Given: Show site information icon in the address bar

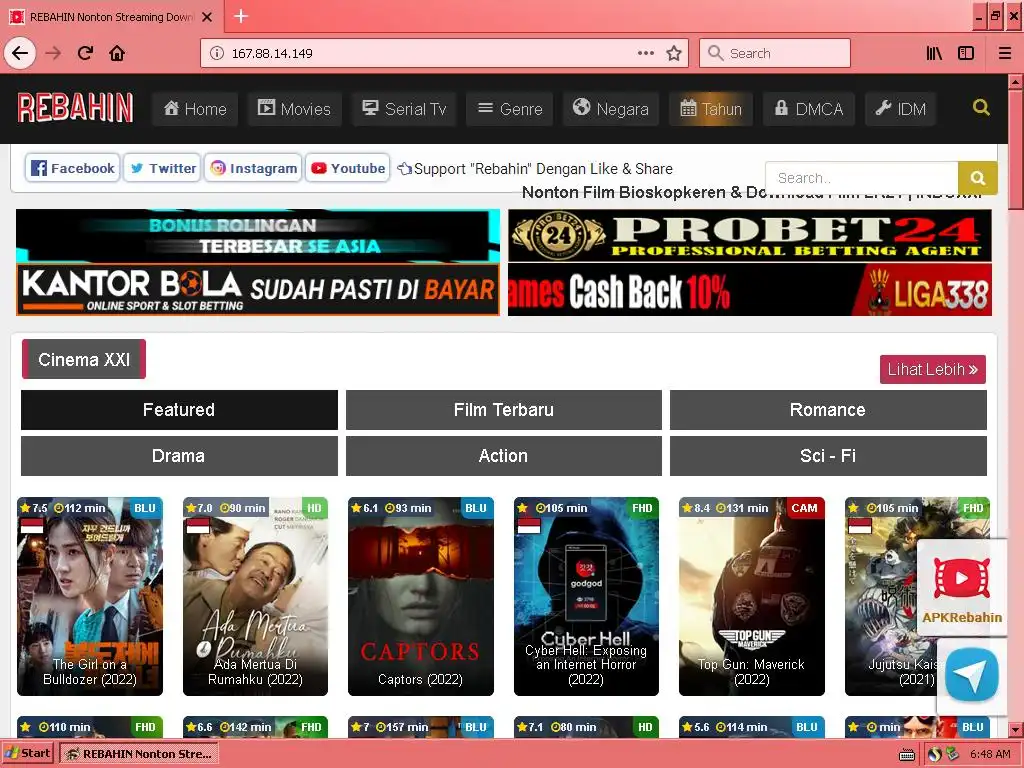Looking at the screenshot, I should coord(216,54).
